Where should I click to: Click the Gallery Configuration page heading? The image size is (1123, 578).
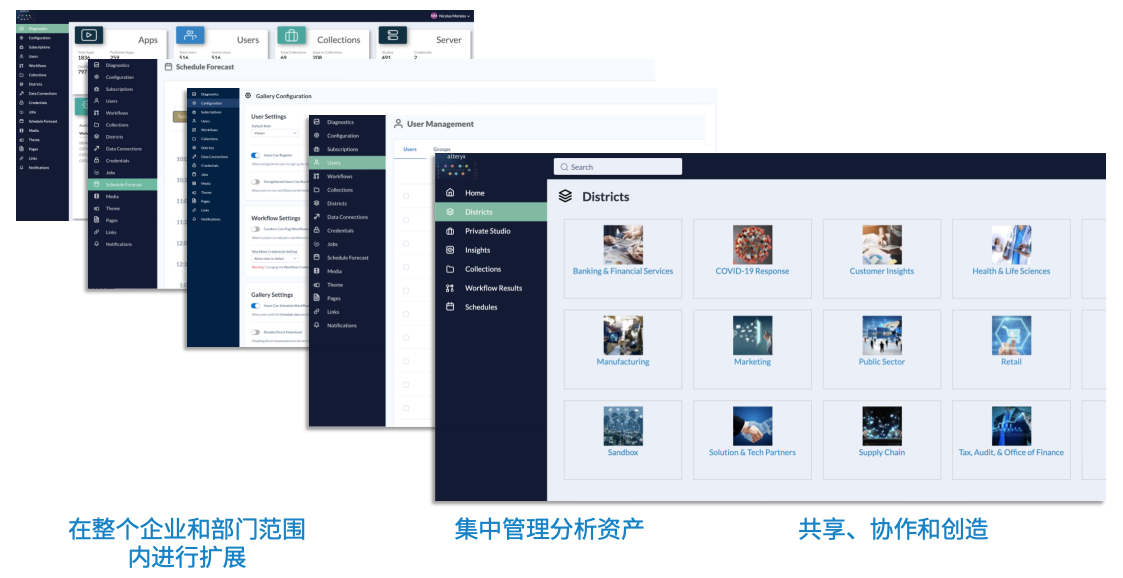pos(284,96)
